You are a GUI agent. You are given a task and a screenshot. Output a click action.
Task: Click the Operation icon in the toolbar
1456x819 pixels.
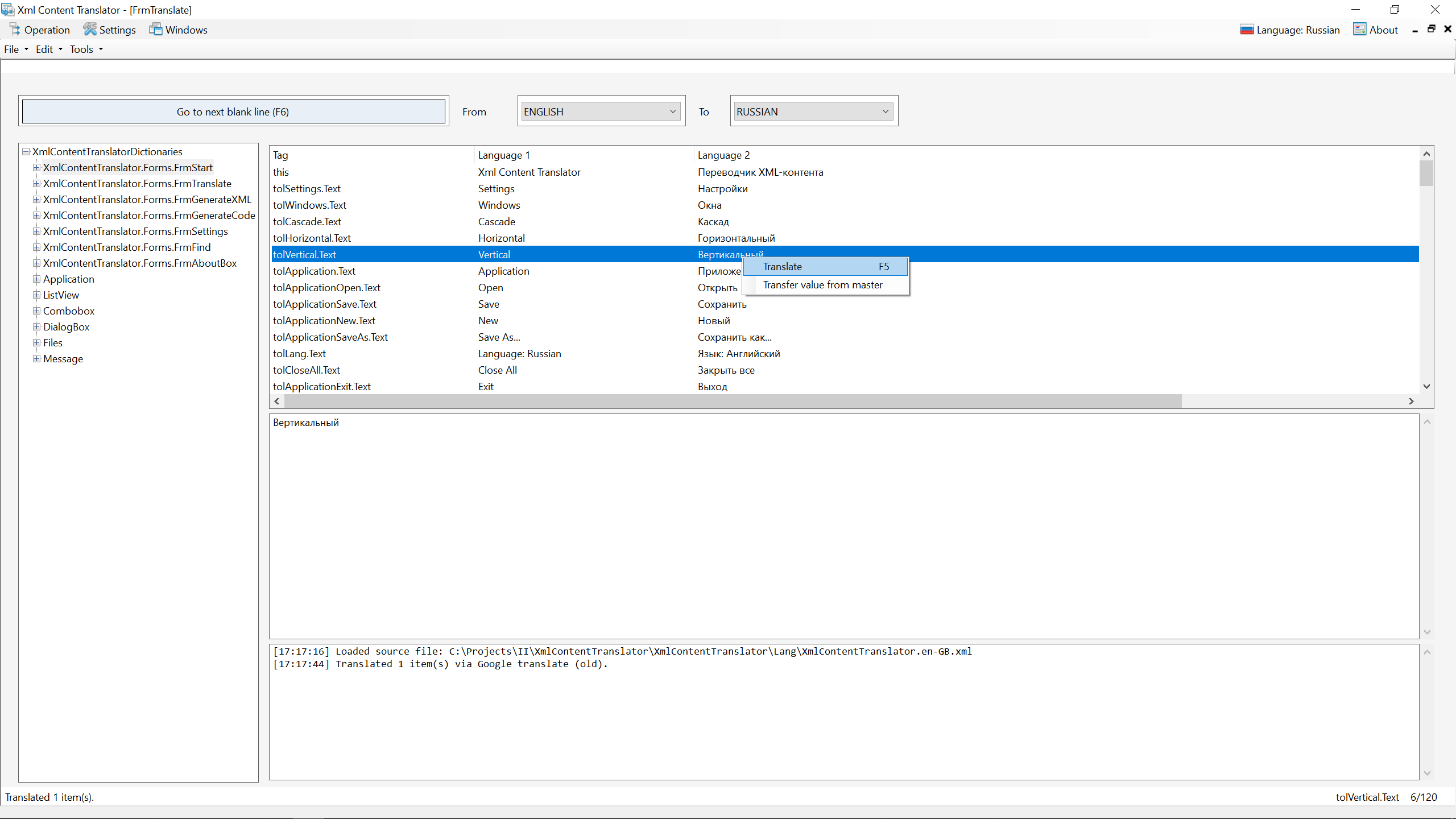click(15, 30)
